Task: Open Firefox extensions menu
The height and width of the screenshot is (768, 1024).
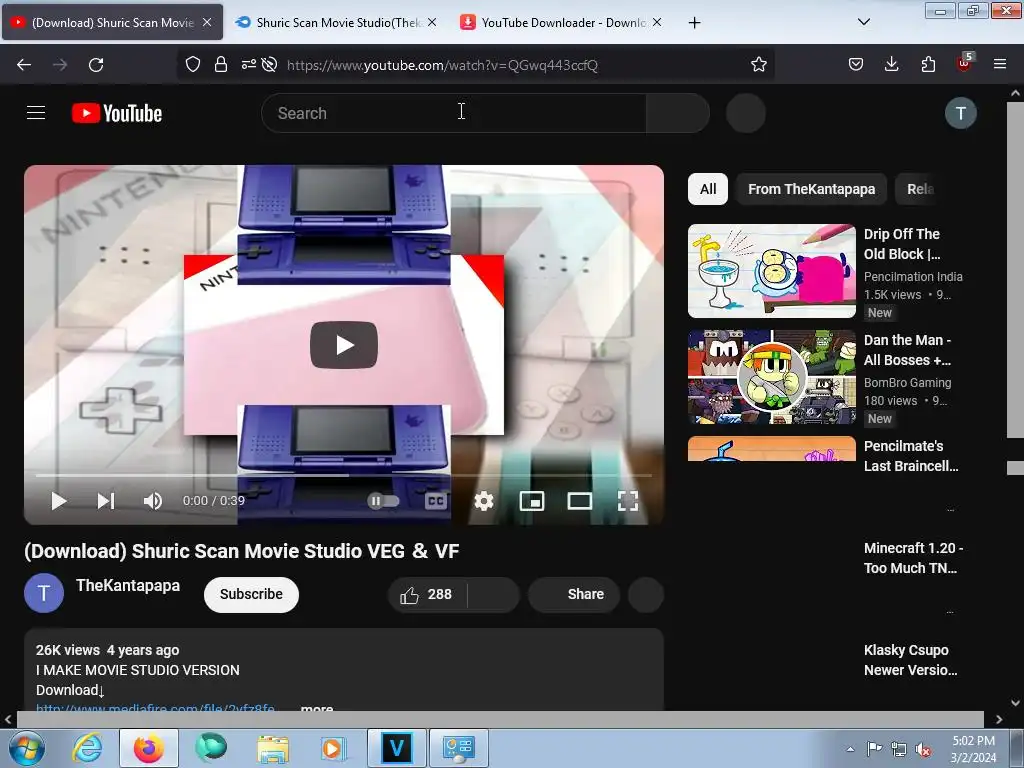Action: (928, 65)
